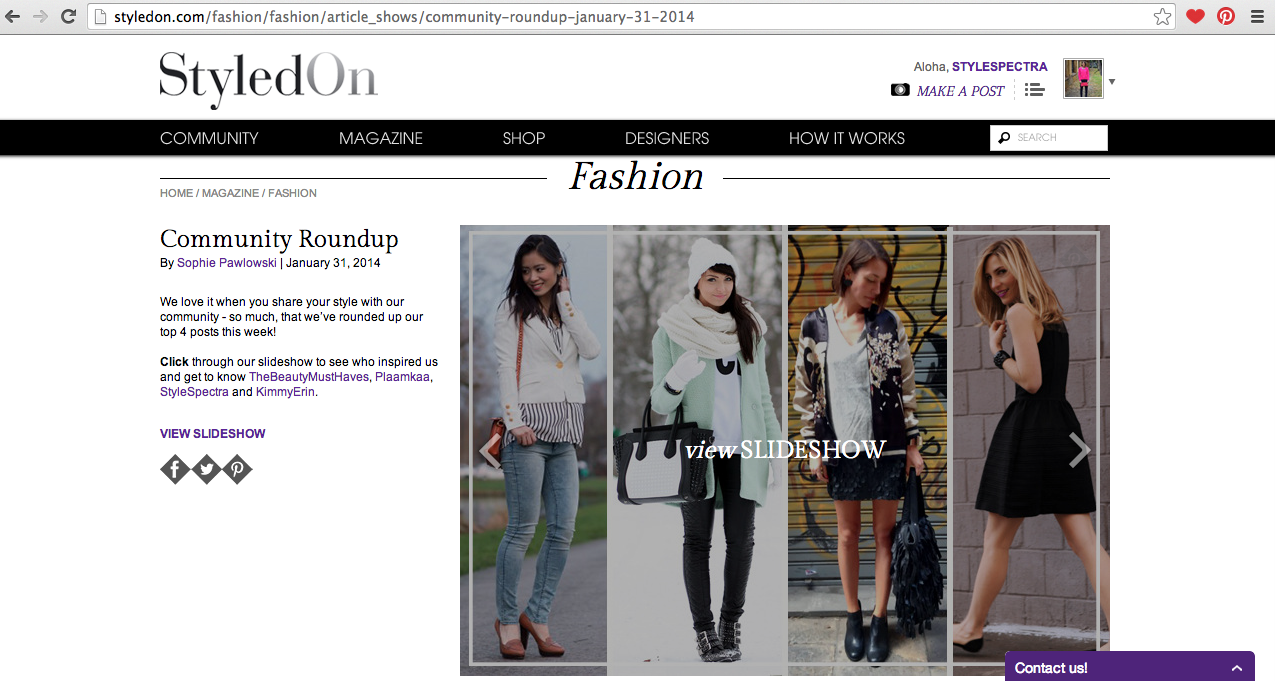Open Chrome's hamburger menu
This screenshot has width=1275, height=681.
coord(1257,16)
